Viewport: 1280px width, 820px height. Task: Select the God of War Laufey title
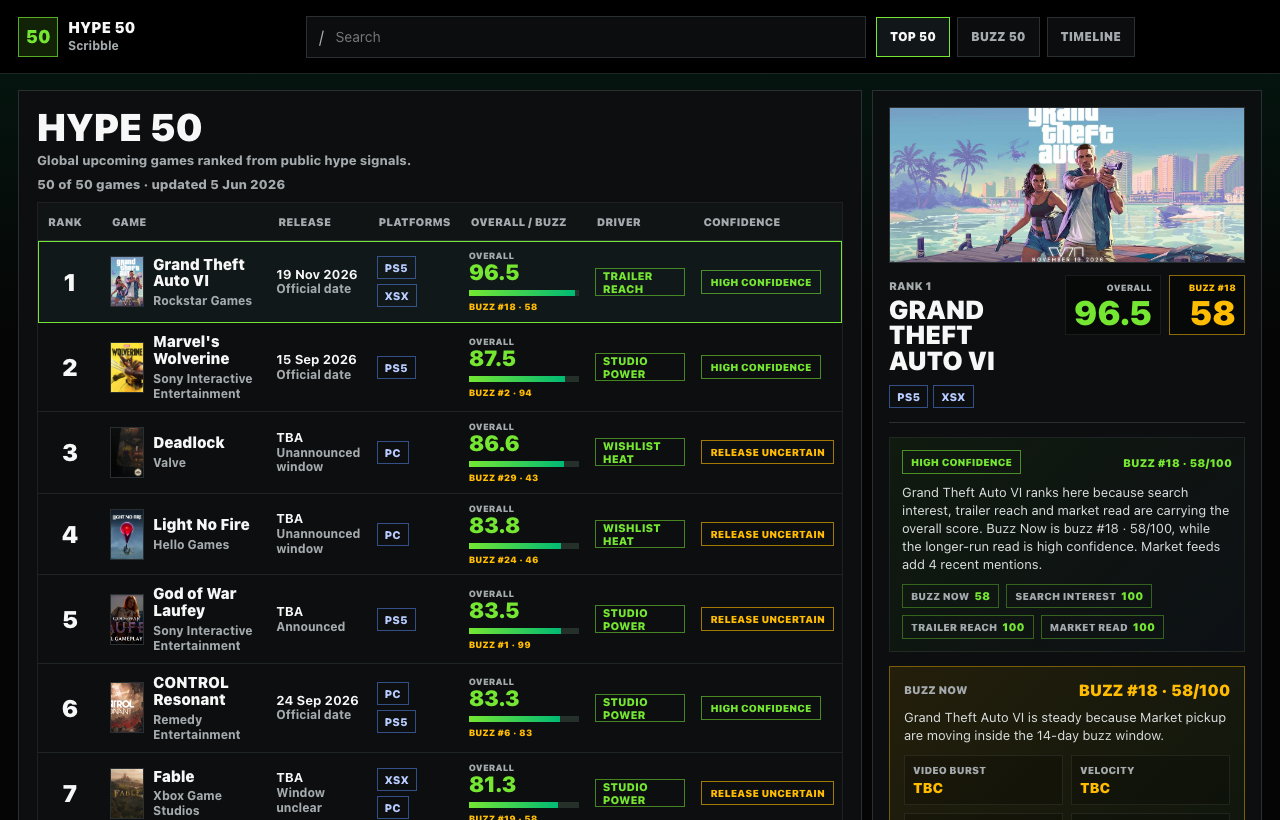(x=195, y=602)
